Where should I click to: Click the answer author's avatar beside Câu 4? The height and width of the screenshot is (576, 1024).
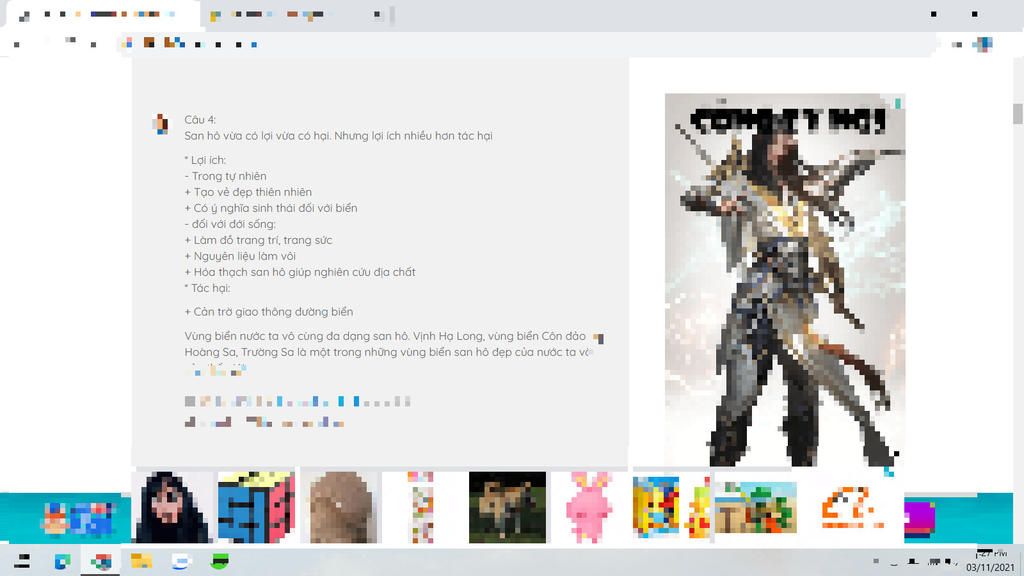click(x=161, y=123)
